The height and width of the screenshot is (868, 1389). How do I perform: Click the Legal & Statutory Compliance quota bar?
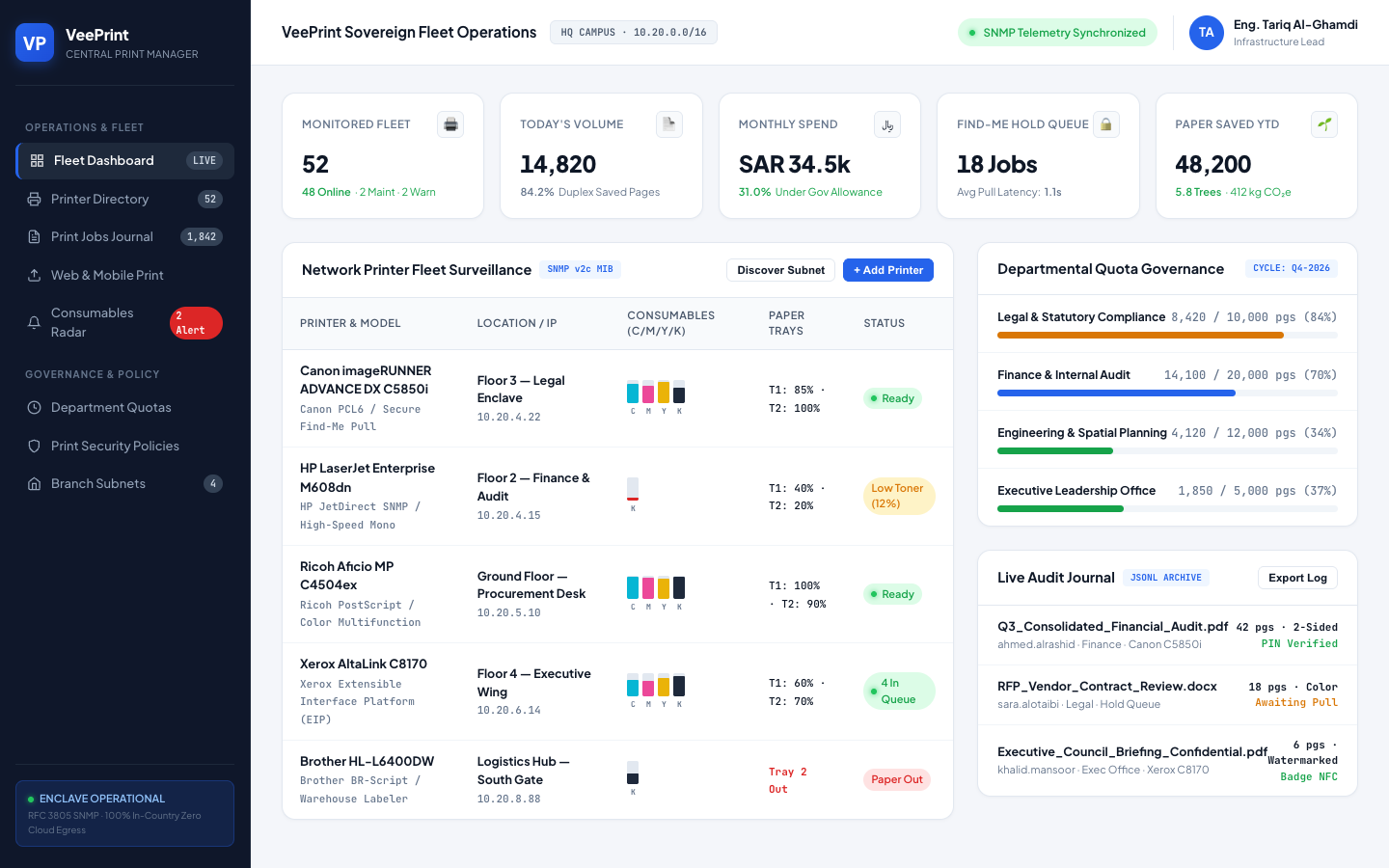click(x=1167, y=336)
